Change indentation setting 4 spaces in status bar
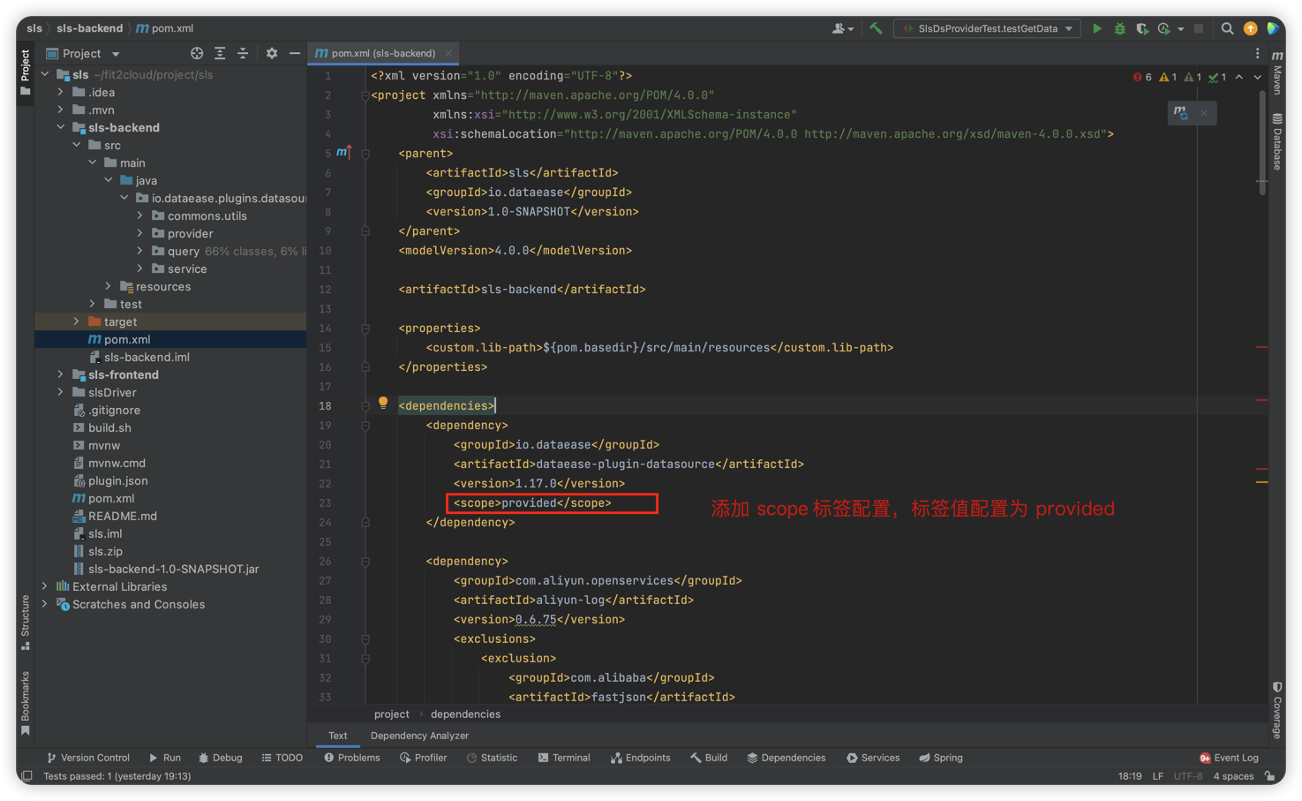This screenshot has height=801, width=1302. [x=1233, y=776]
